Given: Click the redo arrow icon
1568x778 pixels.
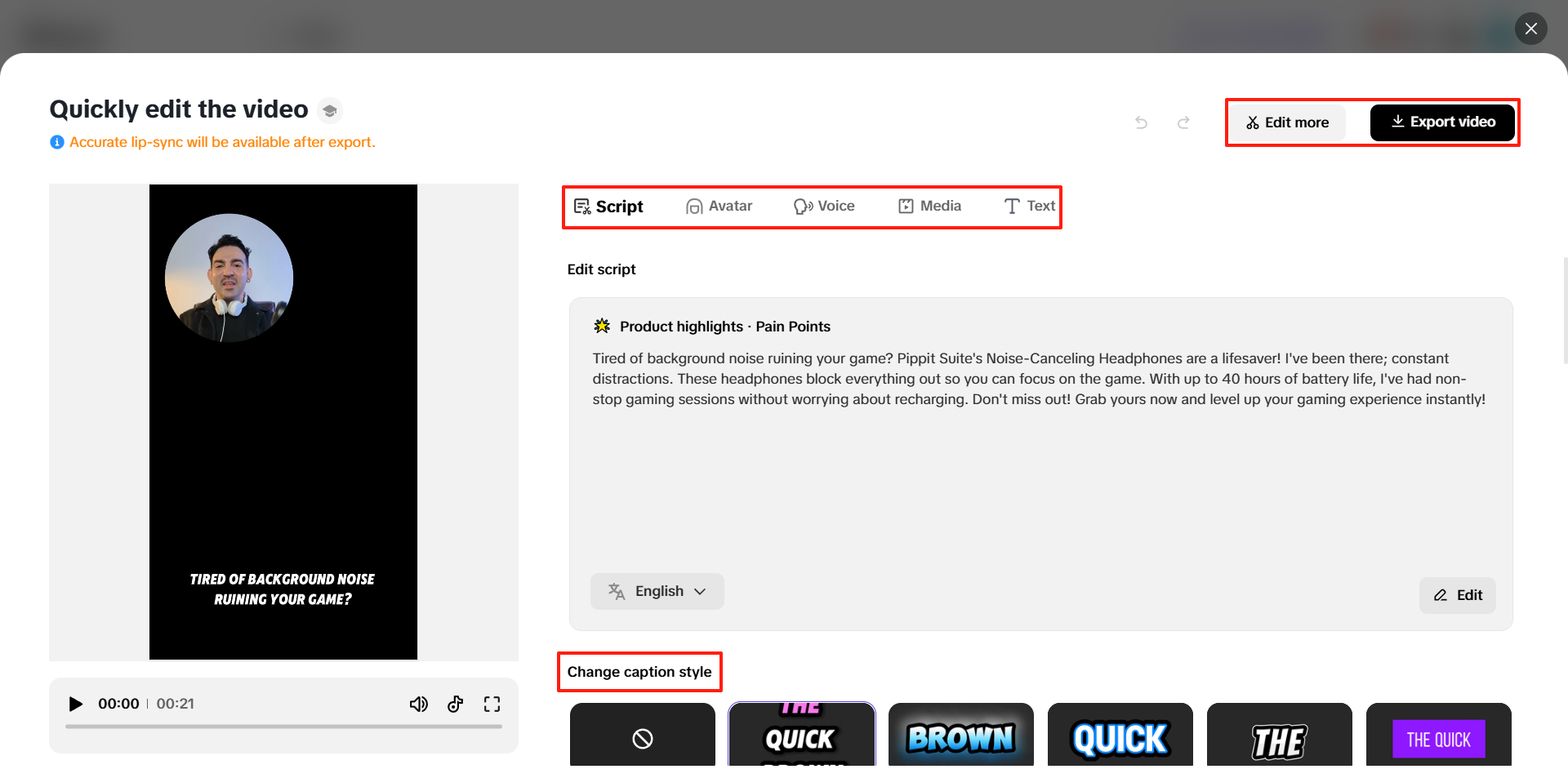Looking at the screenshot, I should (x=1183, y=122).
